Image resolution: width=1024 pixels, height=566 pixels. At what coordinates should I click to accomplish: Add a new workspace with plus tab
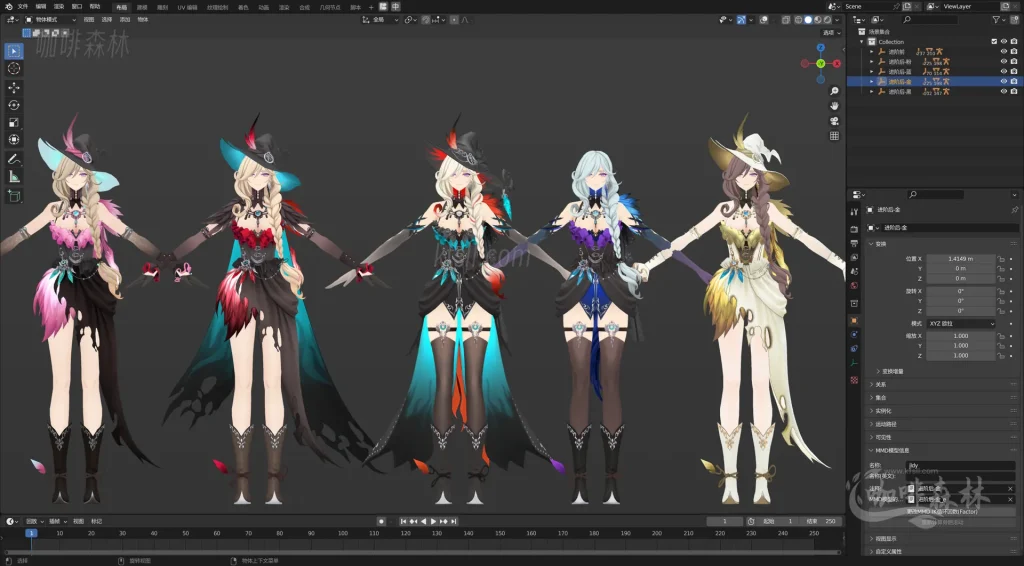[372, 7]
